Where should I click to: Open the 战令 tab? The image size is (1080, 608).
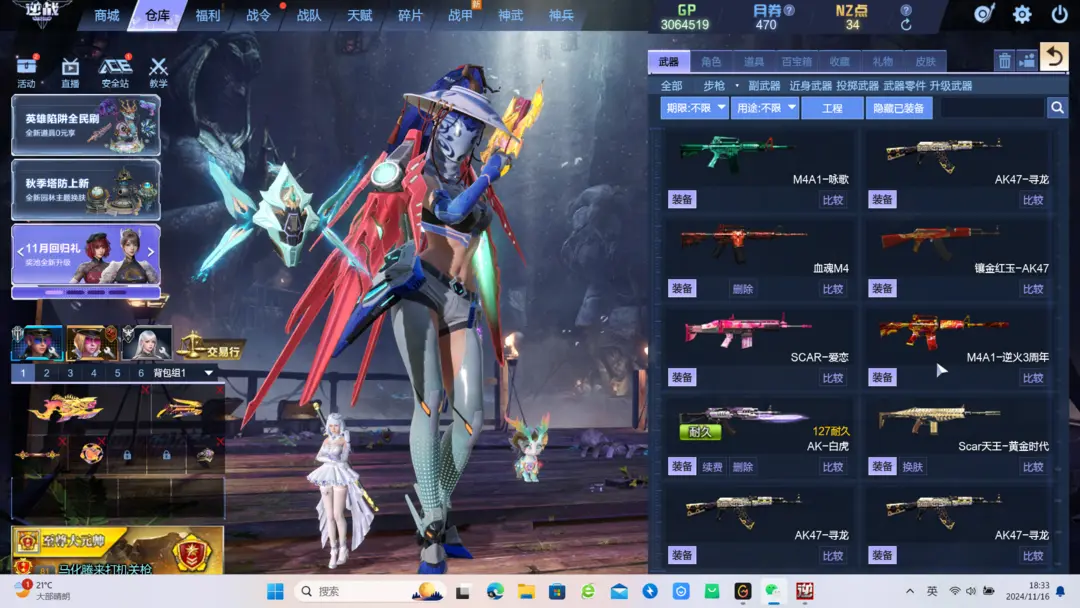pyautogui.click(x=258, y=15)
